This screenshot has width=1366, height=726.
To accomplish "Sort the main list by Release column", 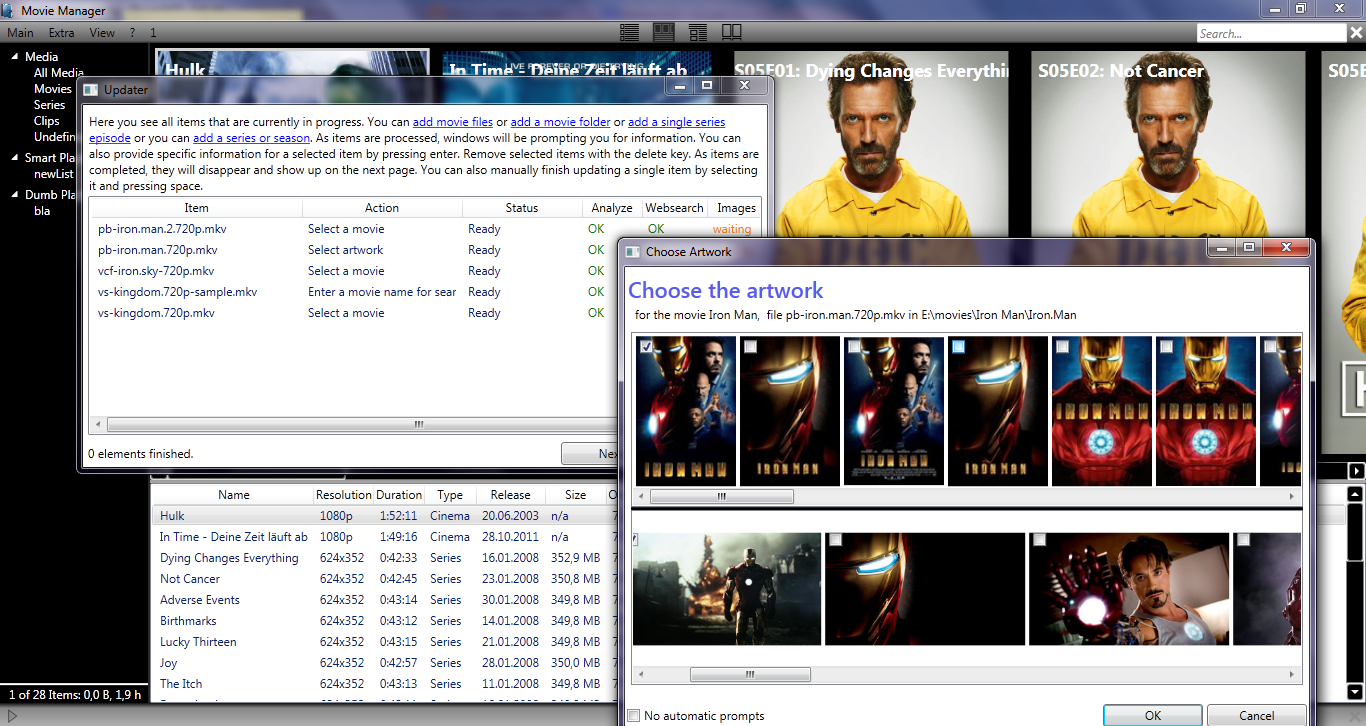I will [510, 495].
